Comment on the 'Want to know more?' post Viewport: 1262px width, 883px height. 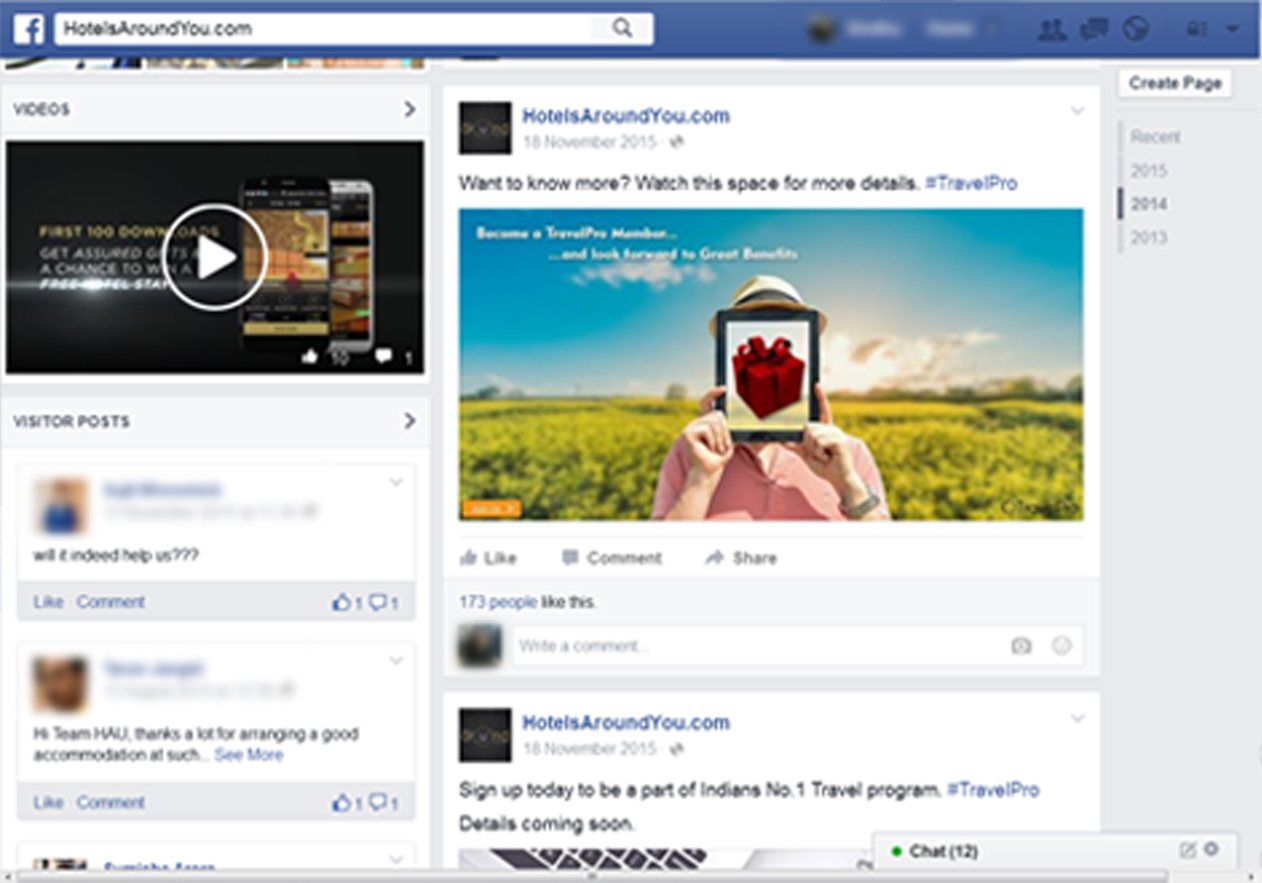tap(612, 558)
